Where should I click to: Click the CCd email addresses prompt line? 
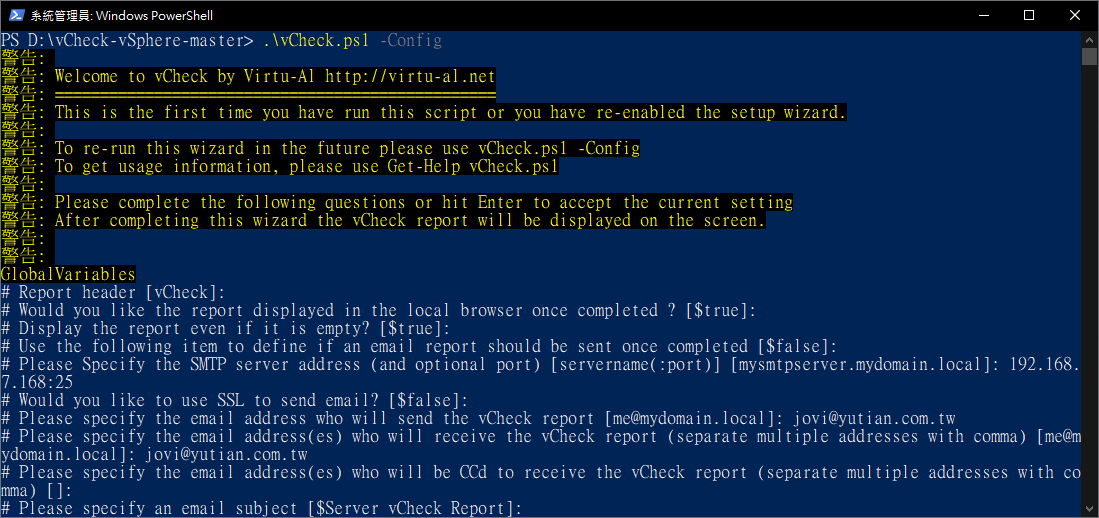pyautogui.click(x=540, y=482)
